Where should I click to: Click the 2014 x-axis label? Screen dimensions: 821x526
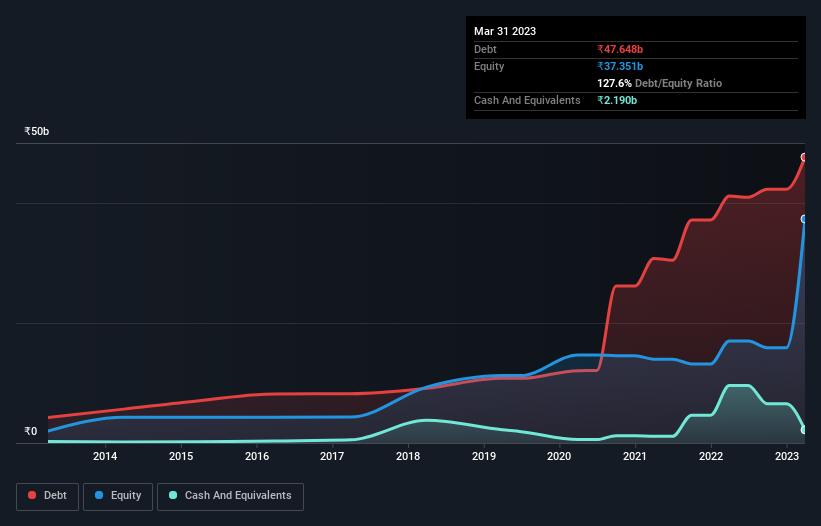pos(105,456)
